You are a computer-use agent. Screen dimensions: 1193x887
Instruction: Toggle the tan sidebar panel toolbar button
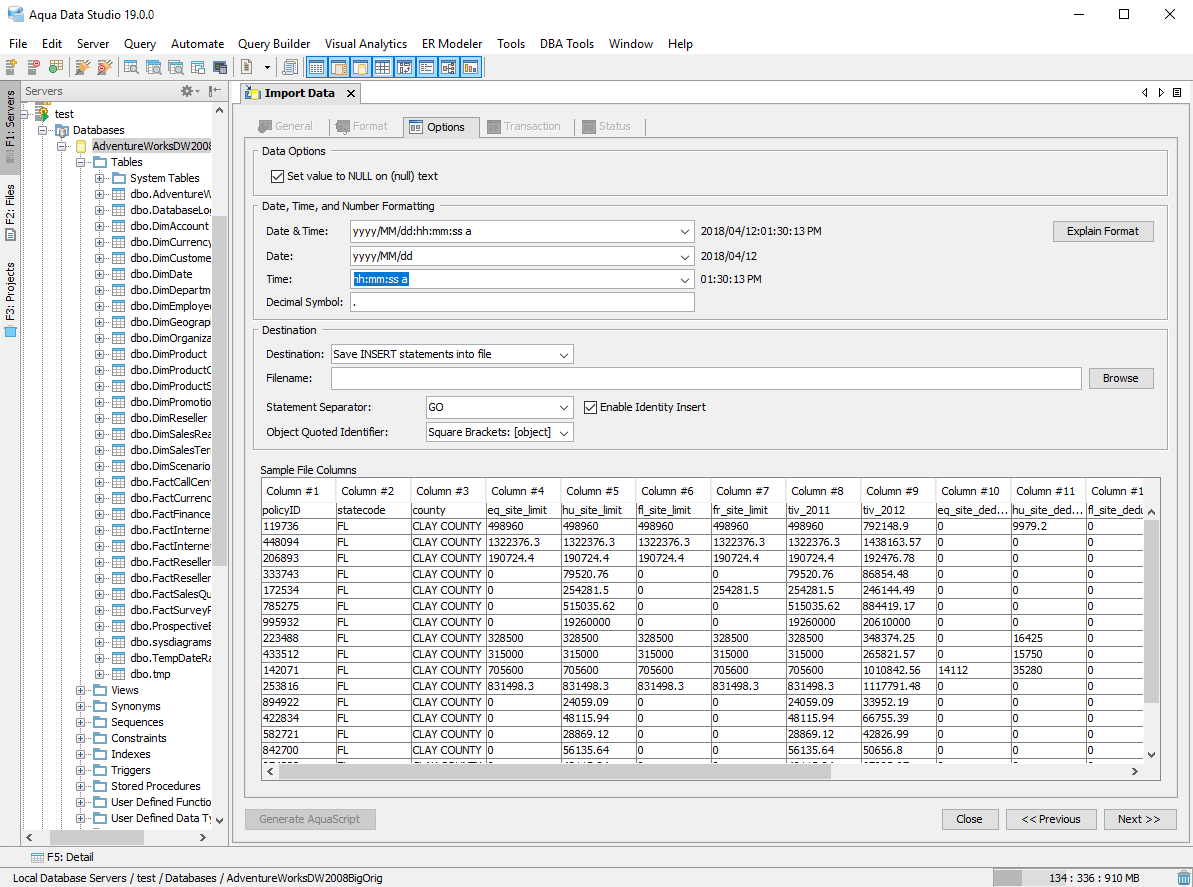(338, 68)
